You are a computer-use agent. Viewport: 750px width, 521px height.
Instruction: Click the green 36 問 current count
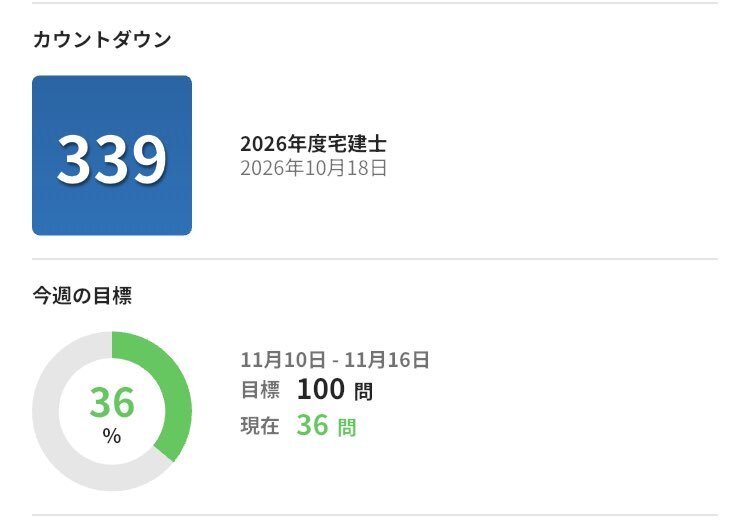pyautogui.click(x=326, y=426)
